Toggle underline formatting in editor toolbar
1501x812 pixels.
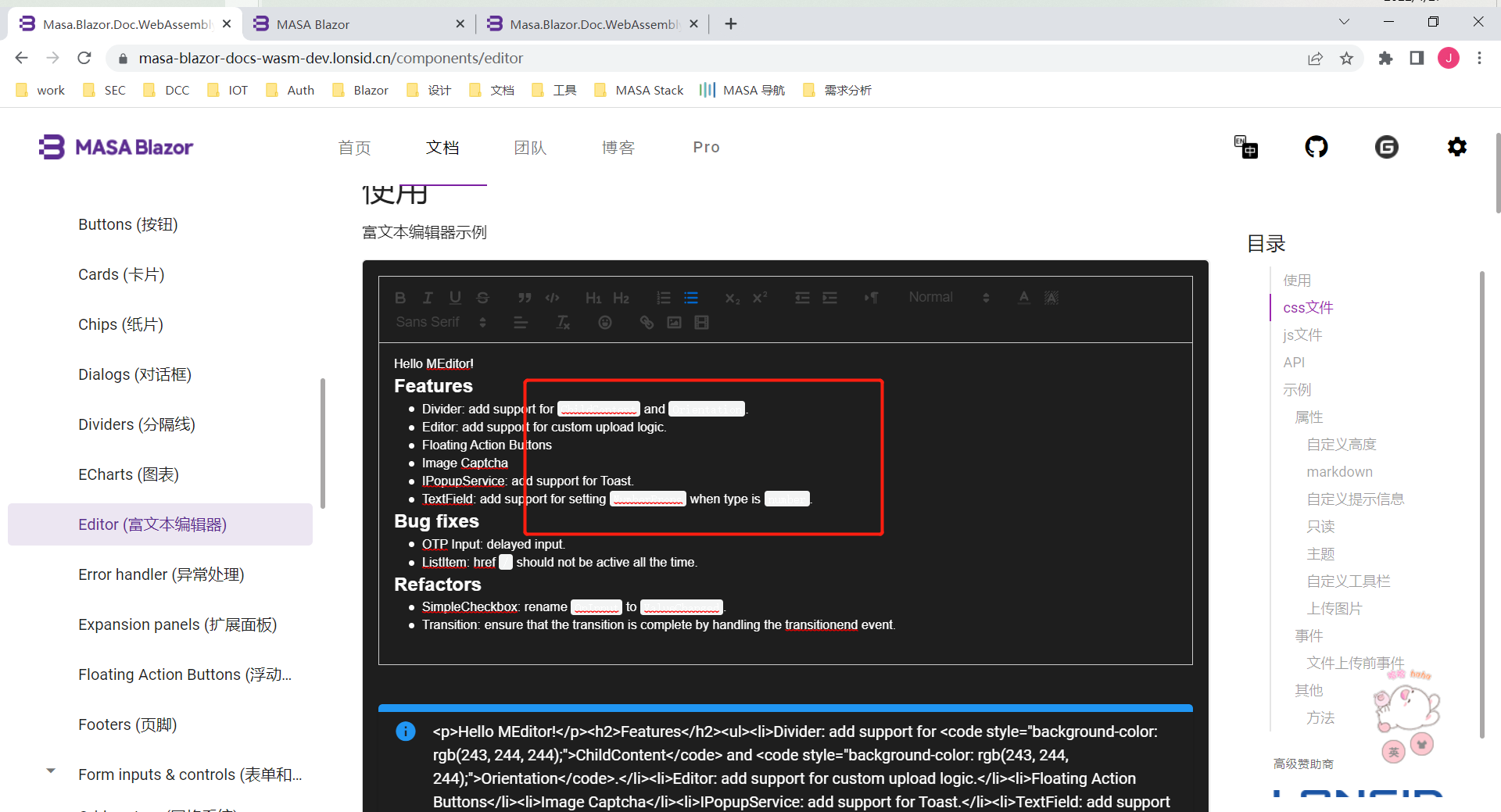pyautogui.click(x=455, y=298)
